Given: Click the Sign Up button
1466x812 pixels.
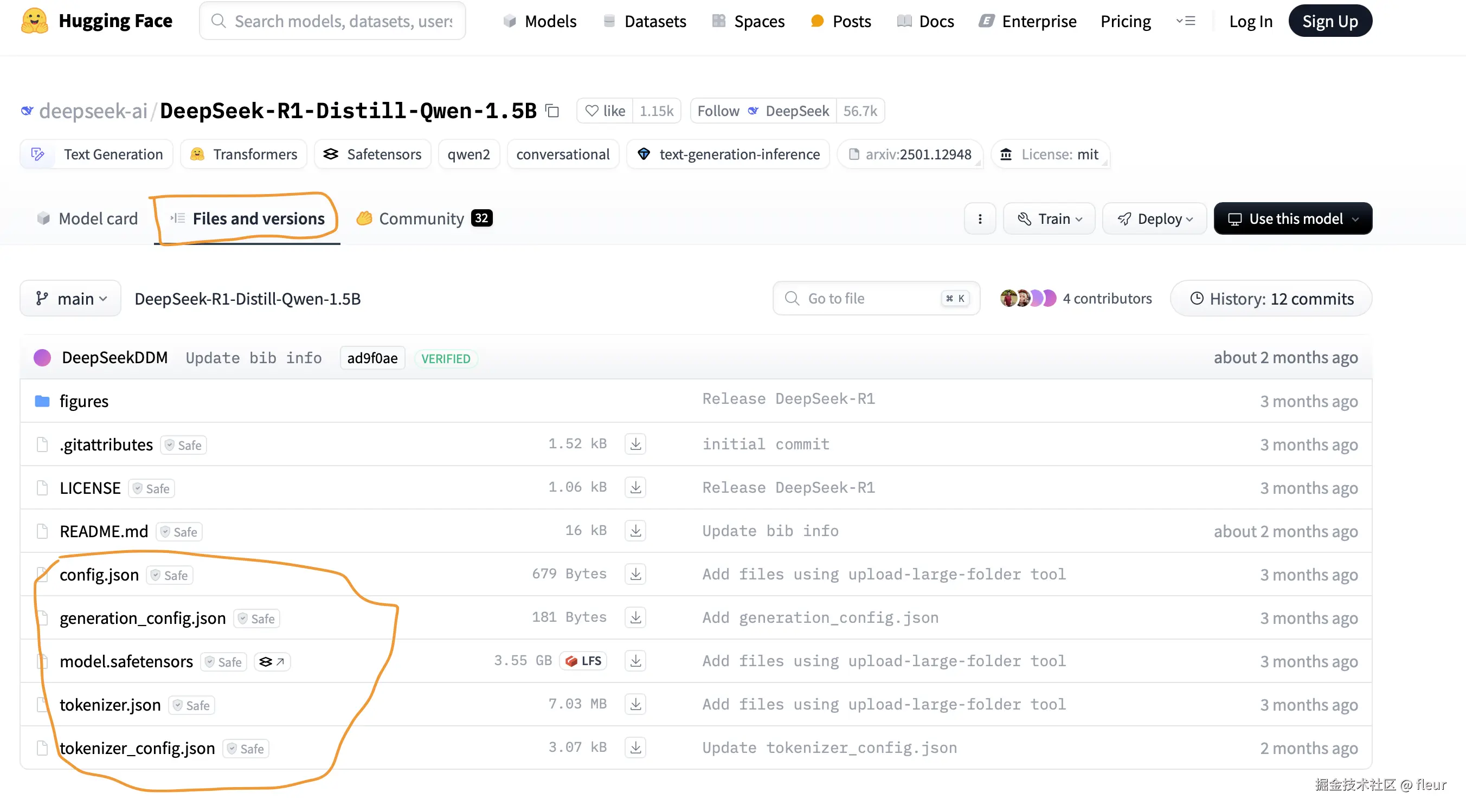Looking at the screenshot, I should tap(1329, 21).
